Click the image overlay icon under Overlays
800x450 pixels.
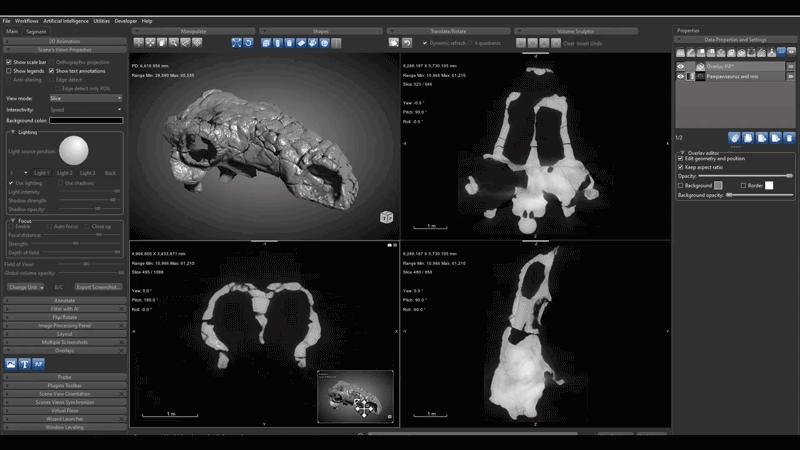click(x=11, y=364)
